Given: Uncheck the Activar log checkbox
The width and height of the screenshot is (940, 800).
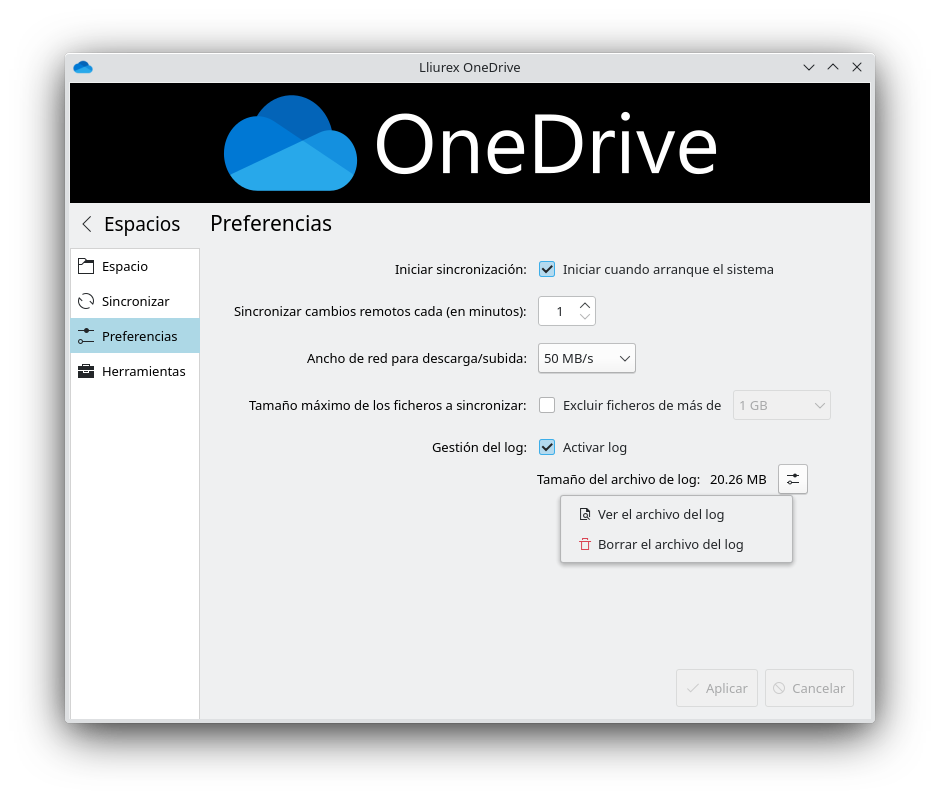Looking at the screenshot, I should (x=547, y=447).
